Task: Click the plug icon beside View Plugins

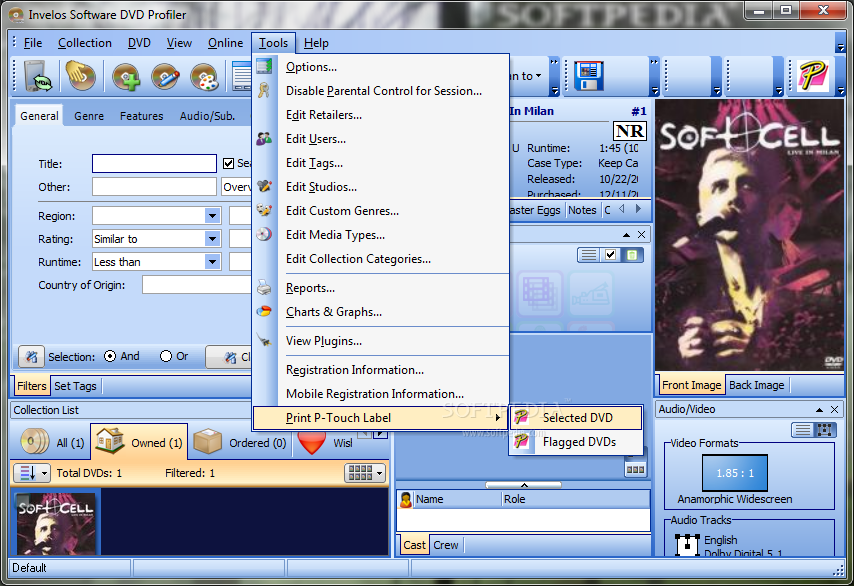Action: coord(264,340)
